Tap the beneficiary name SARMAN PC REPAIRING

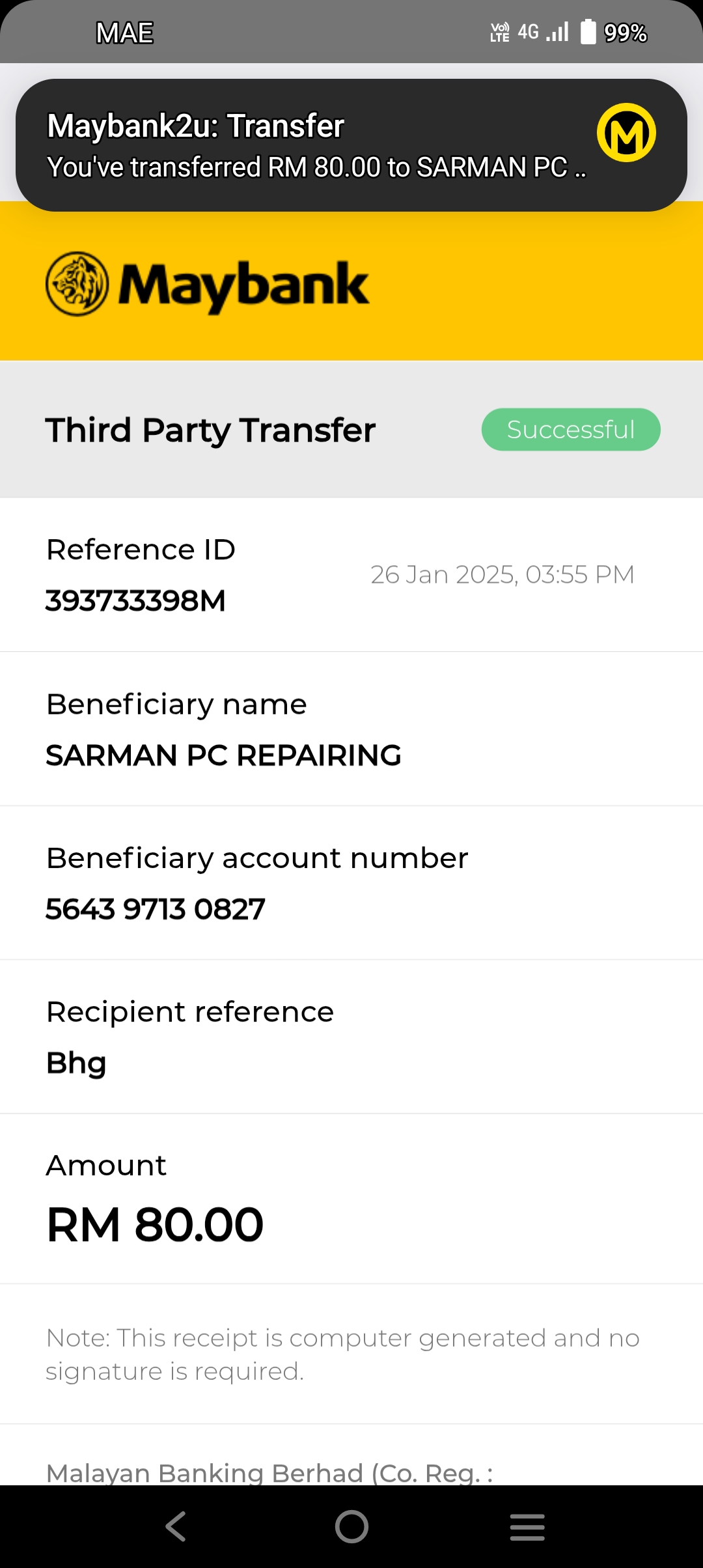click(223, 755)
